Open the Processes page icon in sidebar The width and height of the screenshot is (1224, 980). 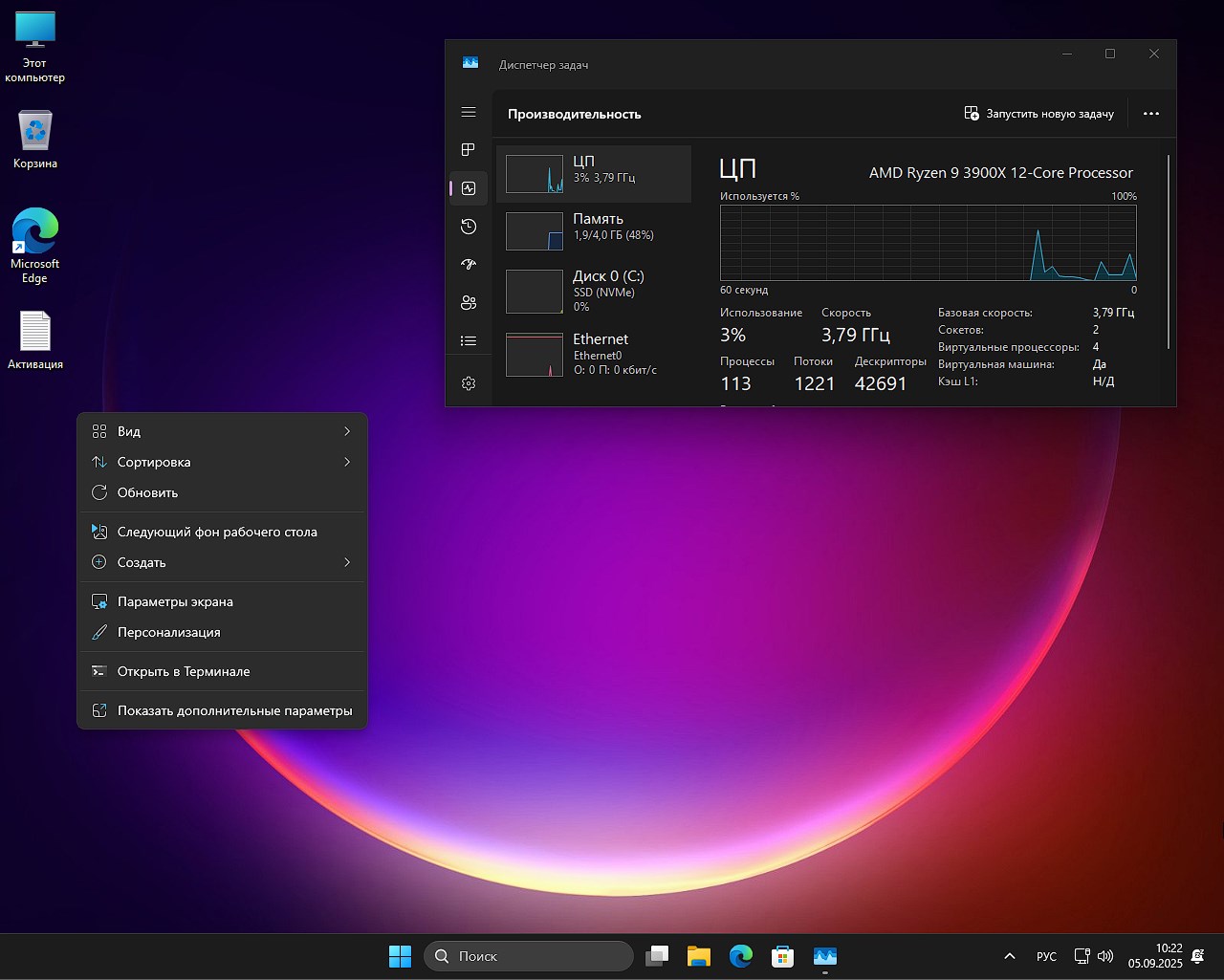click(x=469, y=150)
